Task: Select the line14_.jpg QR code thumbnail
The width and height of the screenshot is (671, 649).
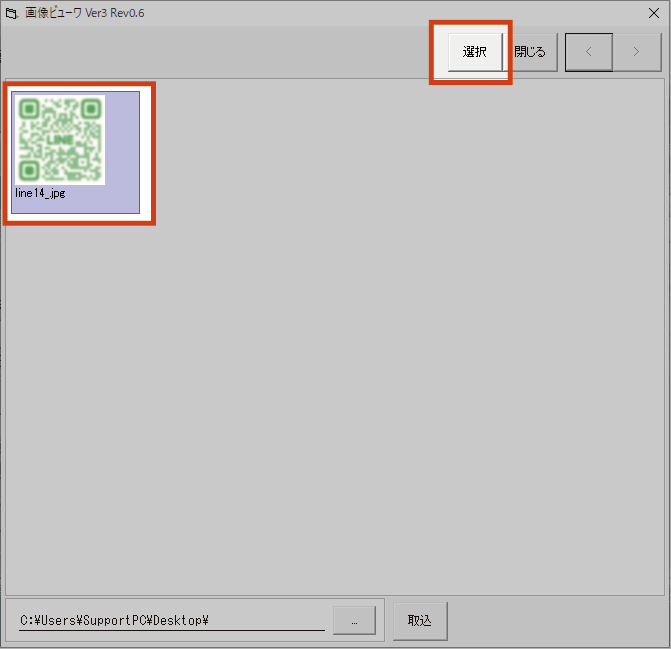Action: (60, 140)
